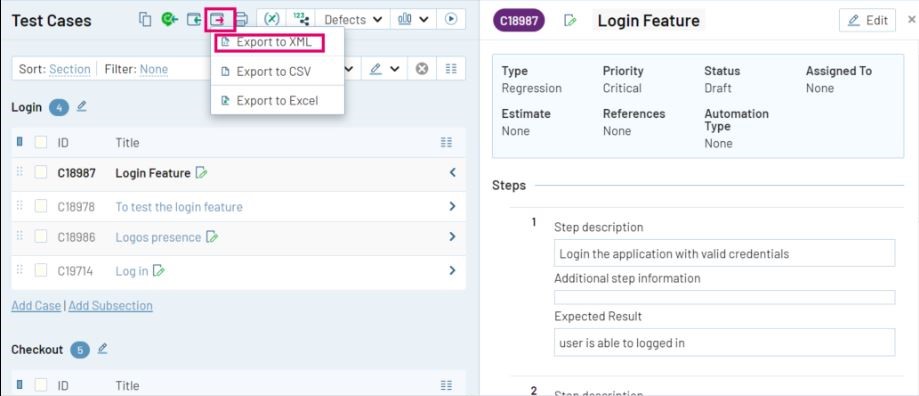Click the drag handle of the C18986 row
Viewport: 919px width, 396px height.
[x=19, y=235]
